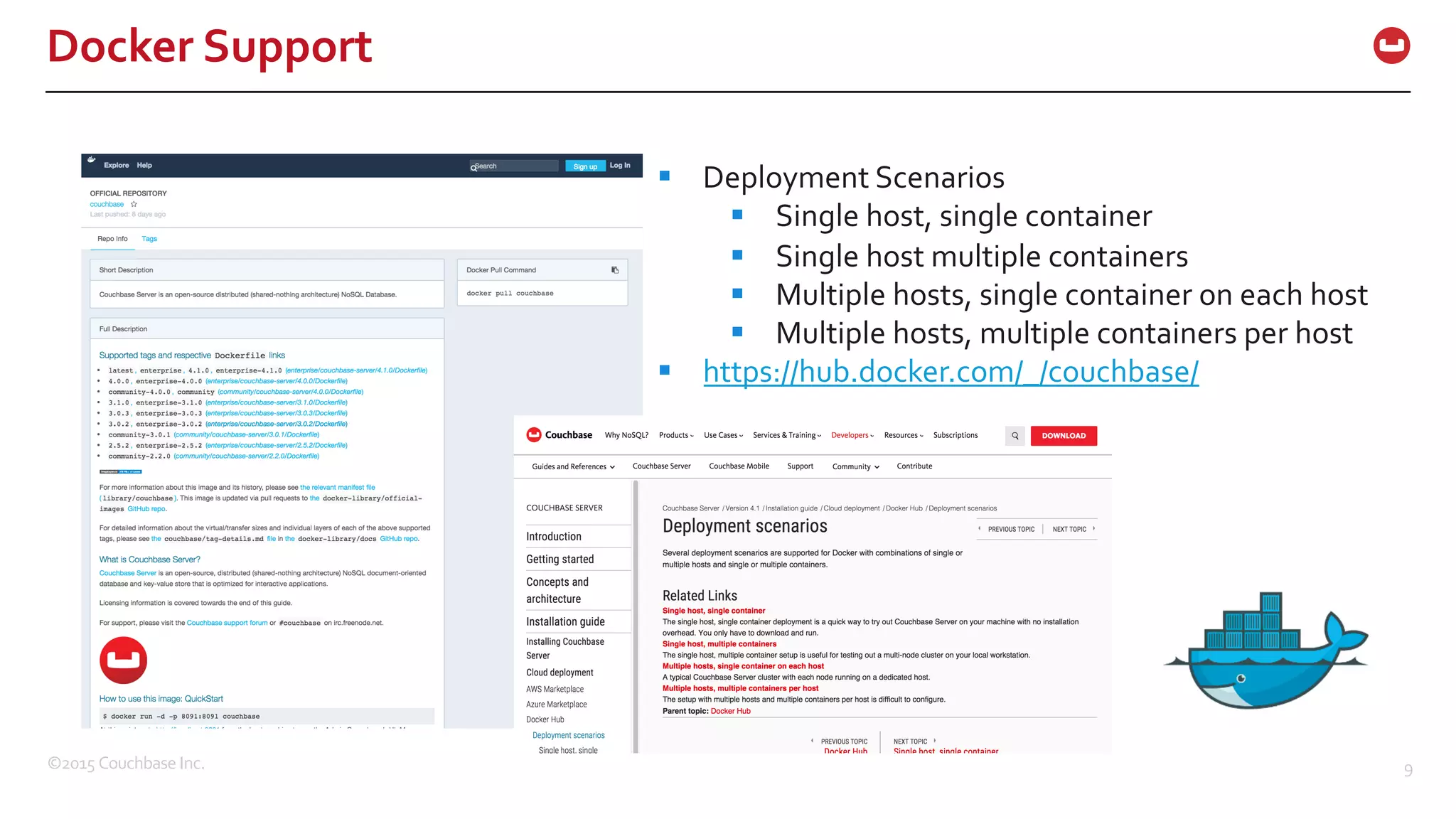Open Introduction in the sidebar

pyautogui.click(x=554, y=537)
